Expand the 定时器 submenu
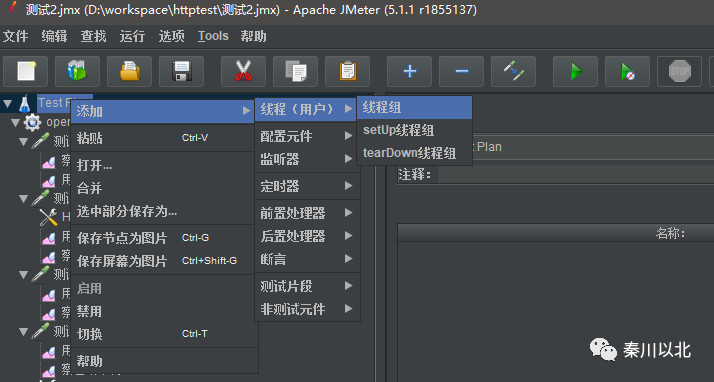 (x=307, y=186)
